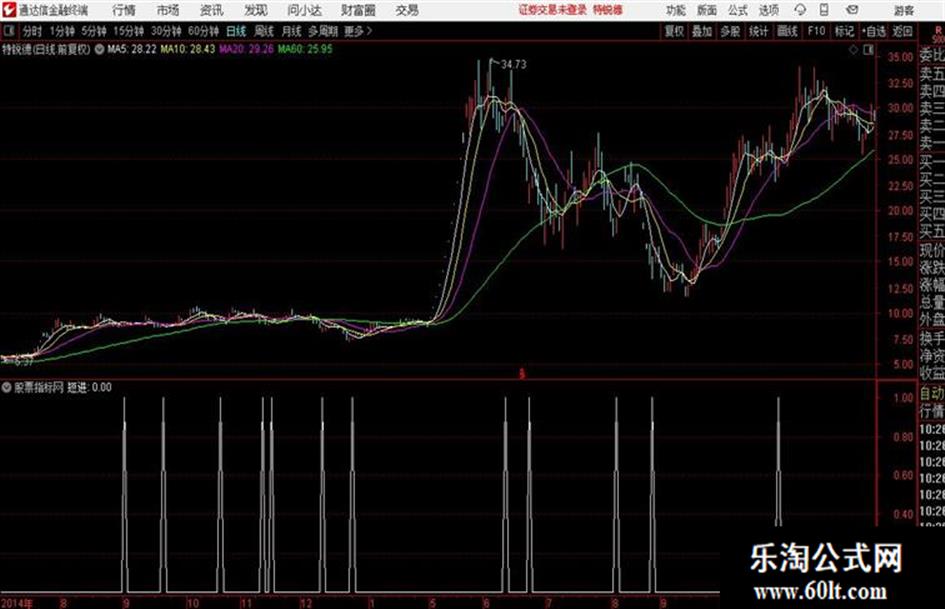Click the 1.00 indicator axis label
This screenshot has width=945, height=609.
[903, 398]
